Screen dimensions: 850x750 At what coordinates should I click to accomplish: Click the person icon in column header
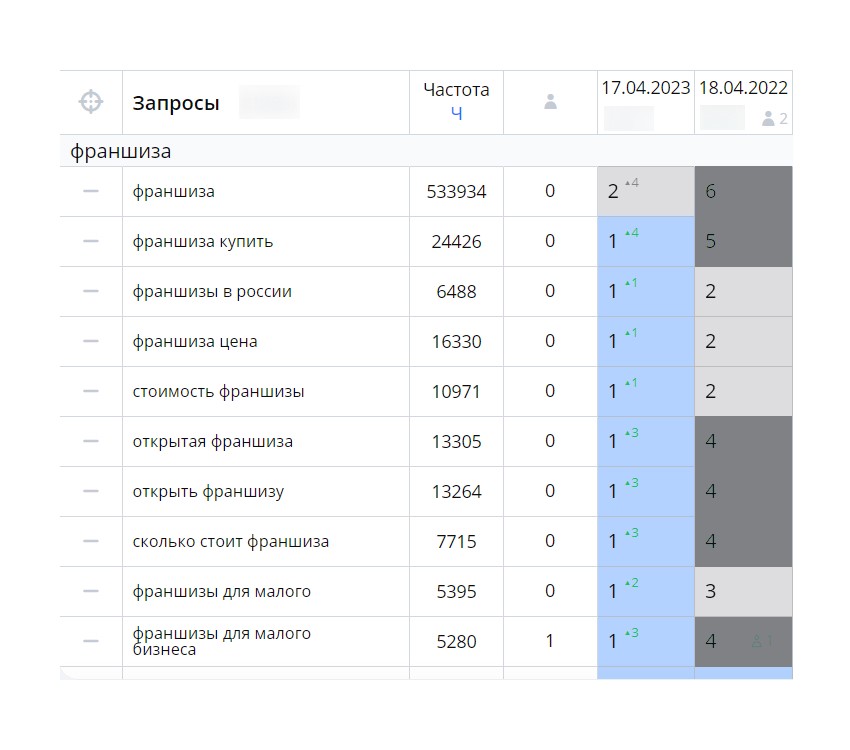(550, 102)
